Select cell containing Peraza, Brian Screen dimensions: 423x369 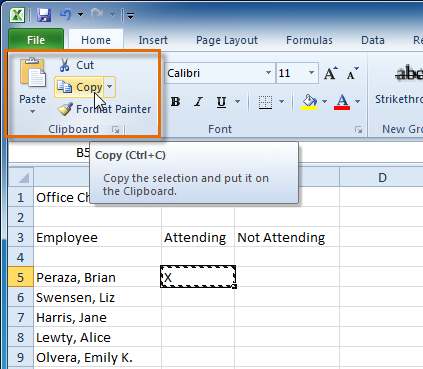97,277
